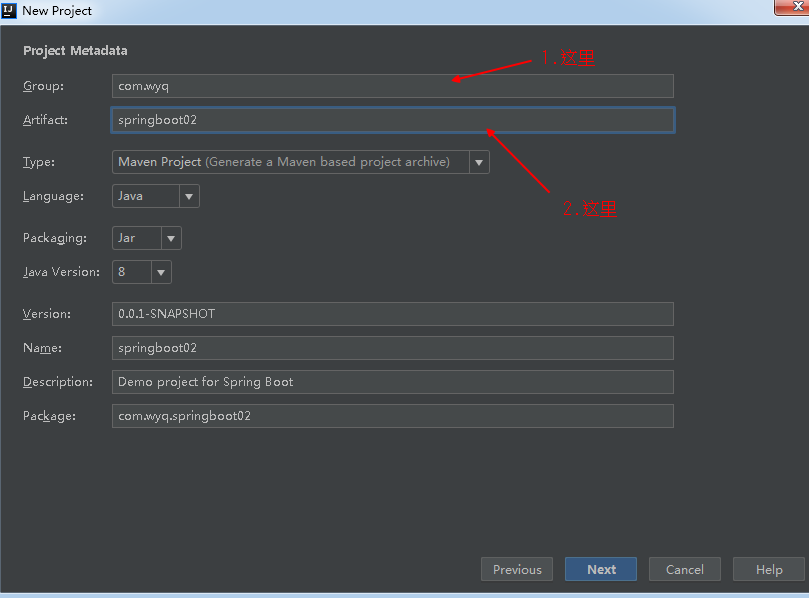Select the Name field with springboot02
This screenshot has width=809, height=598.
[x=393, y=348]
